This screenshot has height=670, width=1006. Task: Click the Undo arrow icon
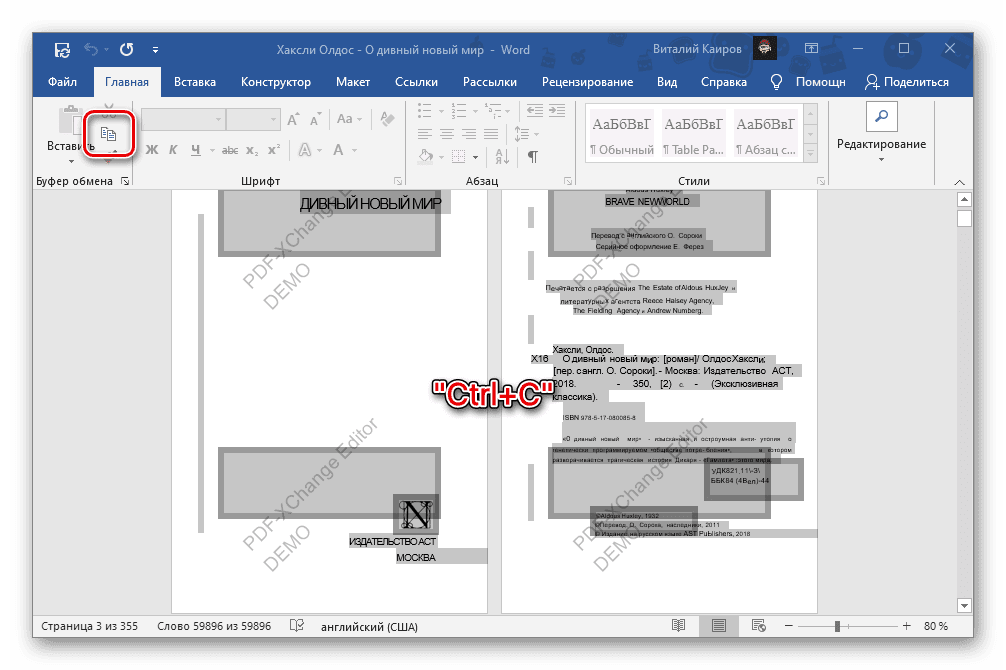pos(91,49)
